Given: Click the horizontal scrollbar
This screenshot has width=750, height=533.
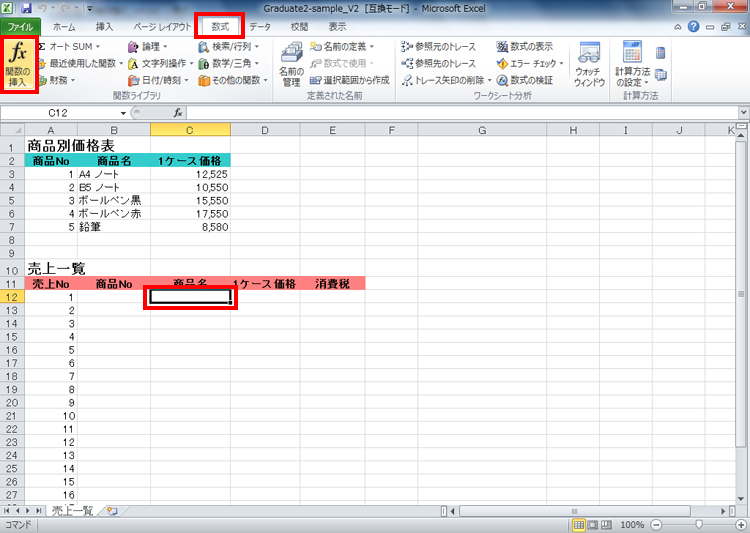Looking at the screenshot, I should pos(574,511).
